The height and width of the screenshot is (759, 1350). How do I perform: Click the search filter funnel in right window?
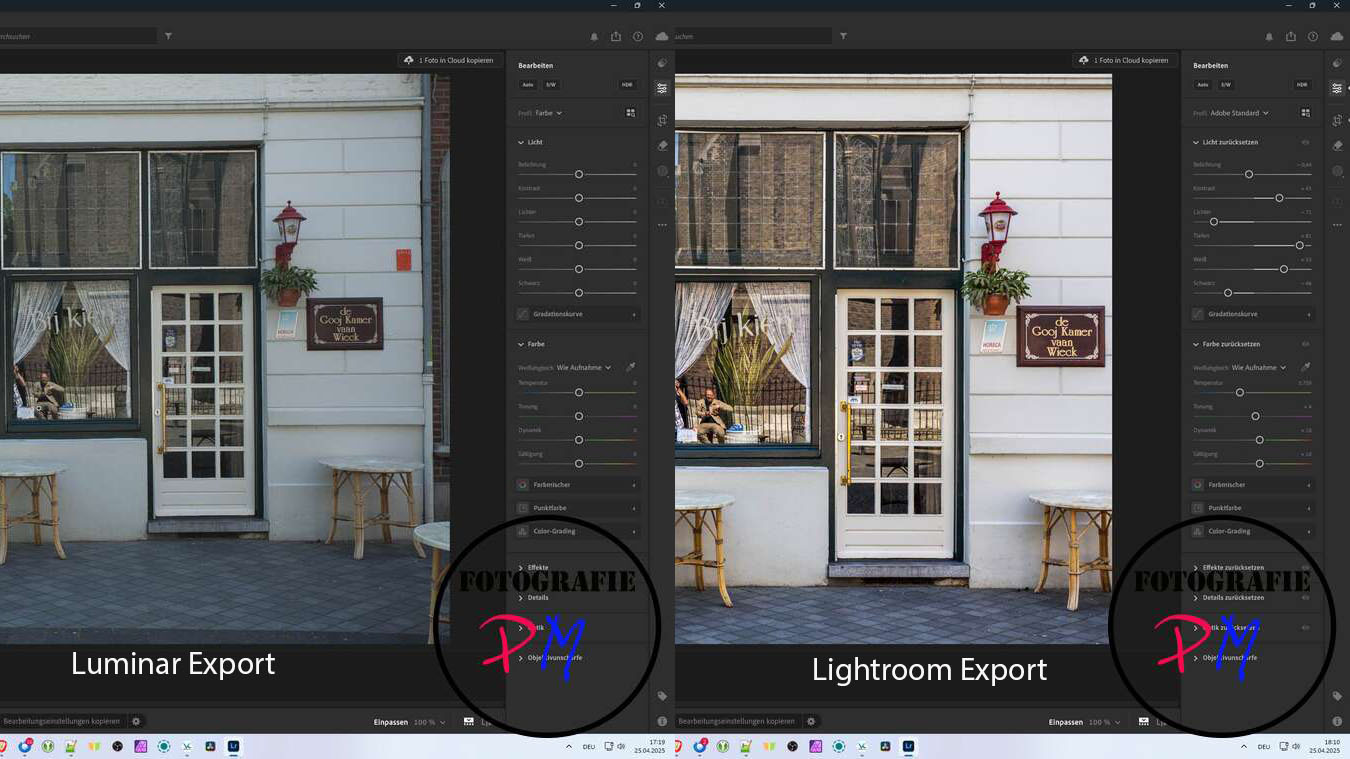843,36
